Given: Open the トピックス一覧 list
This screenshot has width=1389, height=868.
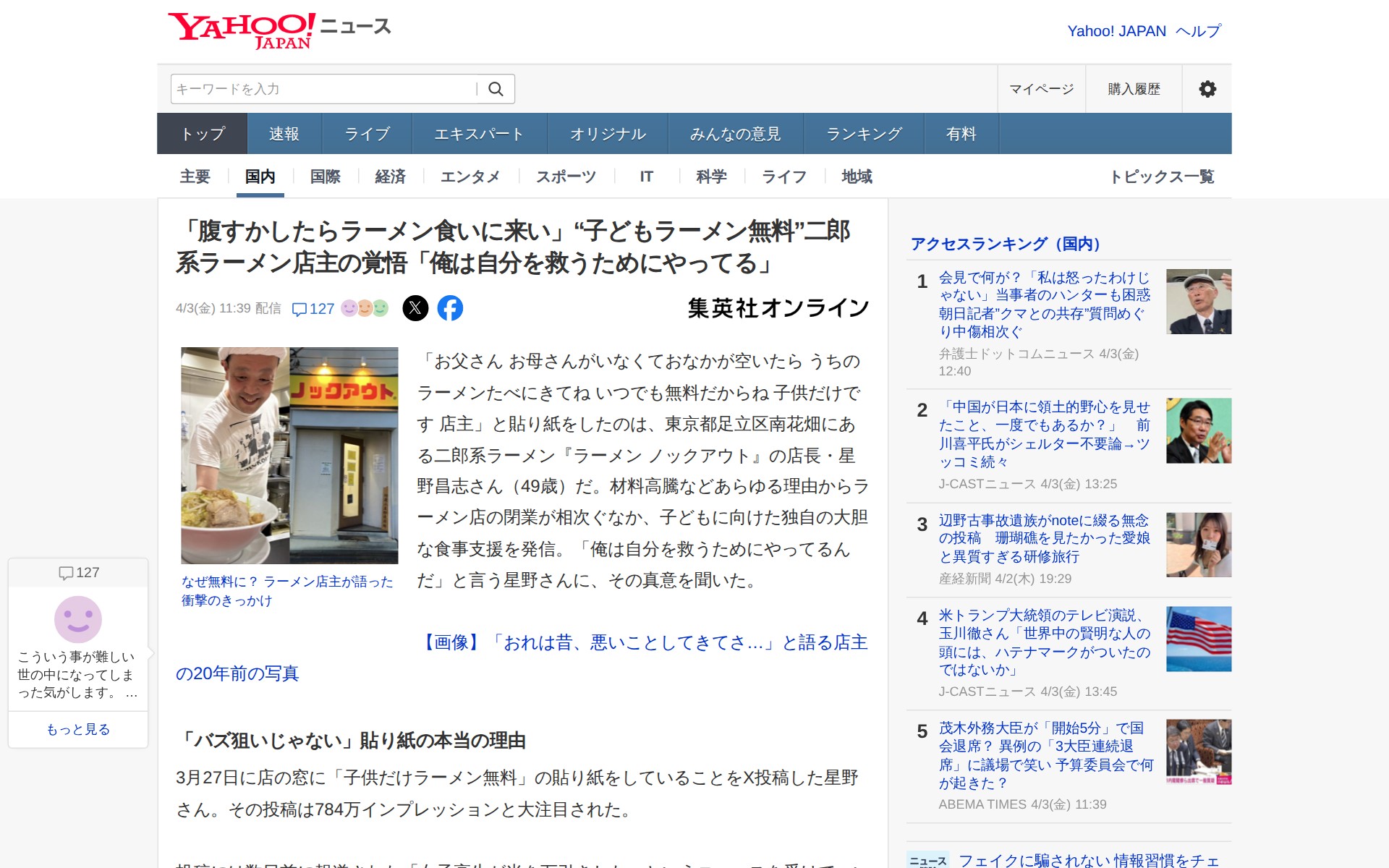Looking at the screenshot, I should [1161, 176].
